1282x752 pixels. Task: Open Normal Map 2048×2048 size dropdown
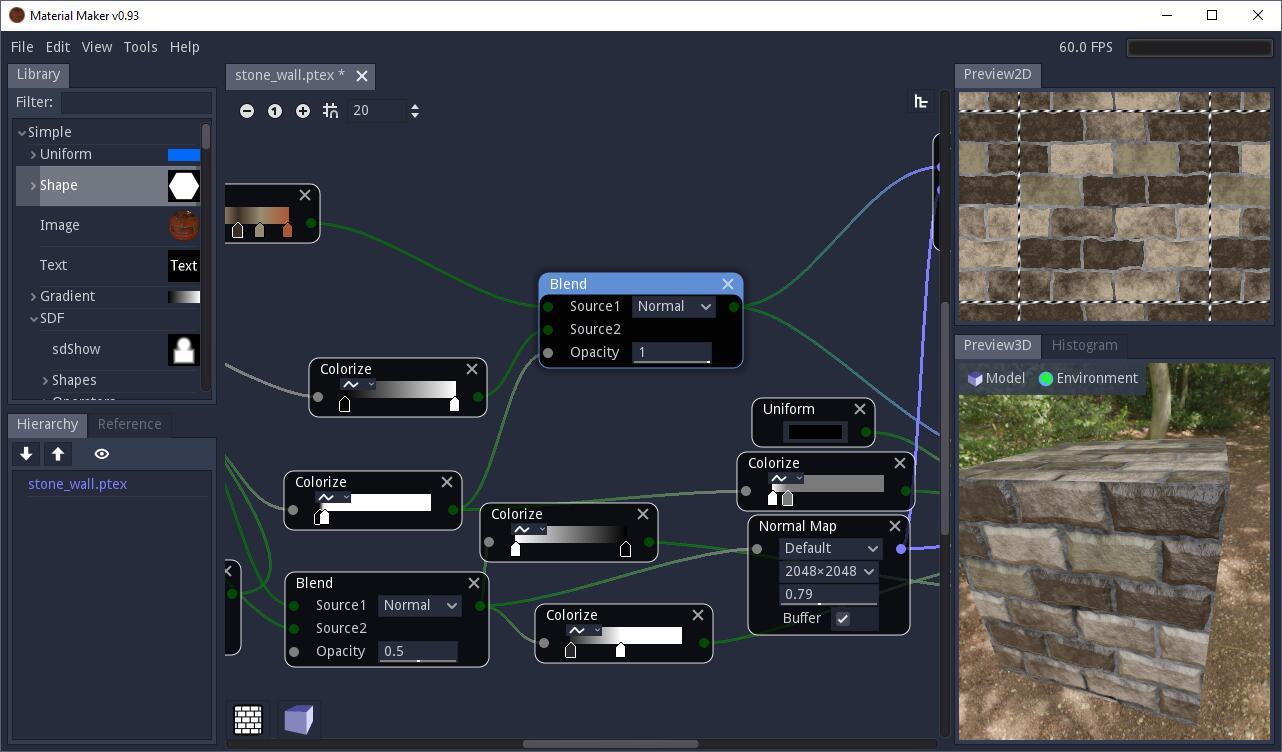(x=830, y=572)
